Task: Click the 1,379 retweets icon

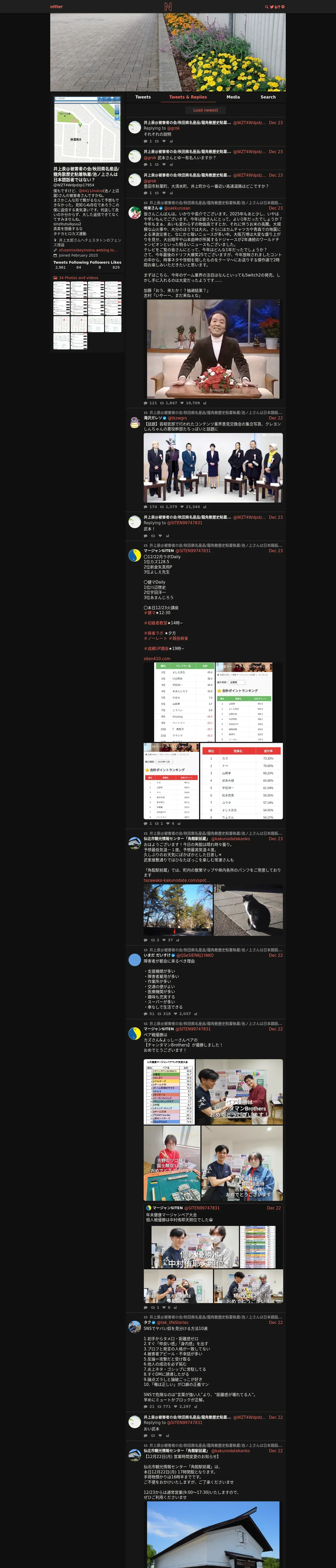Action: (x=163, y=506)
